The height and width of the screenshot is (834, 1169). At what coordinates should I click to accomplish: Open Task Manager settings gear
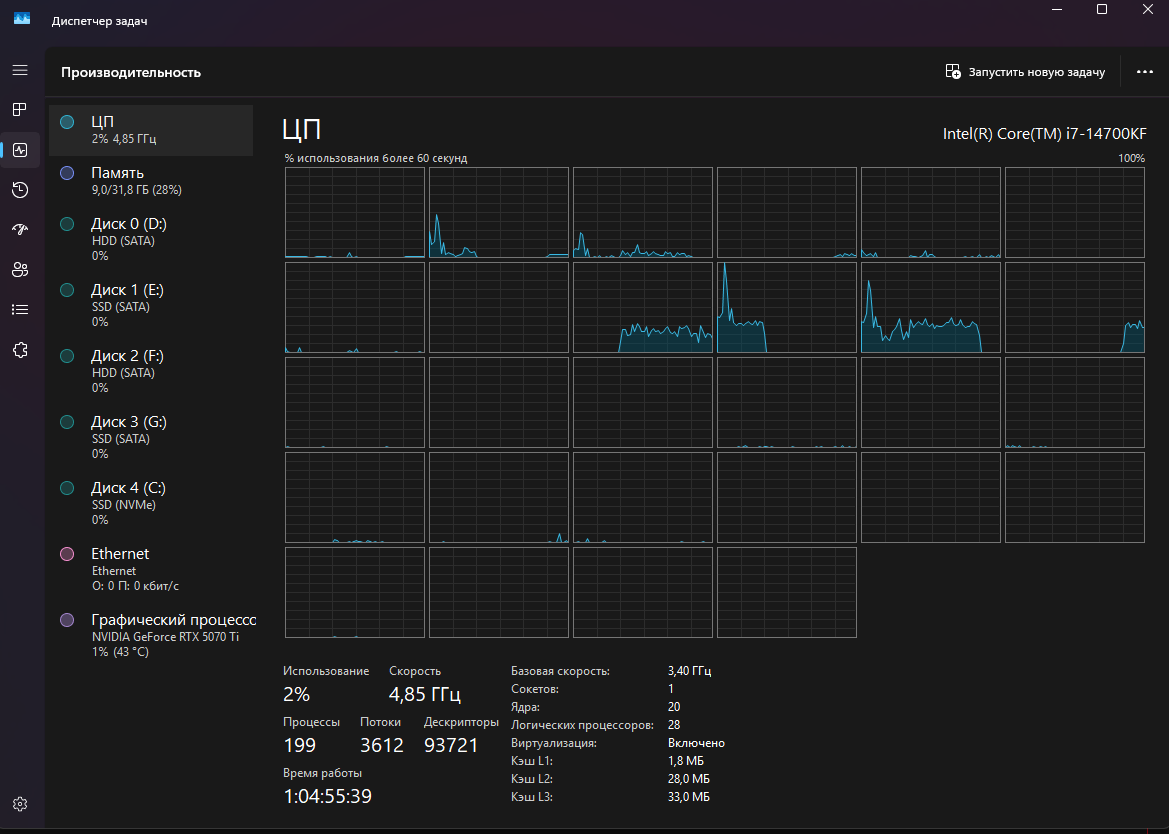[20, 804]
